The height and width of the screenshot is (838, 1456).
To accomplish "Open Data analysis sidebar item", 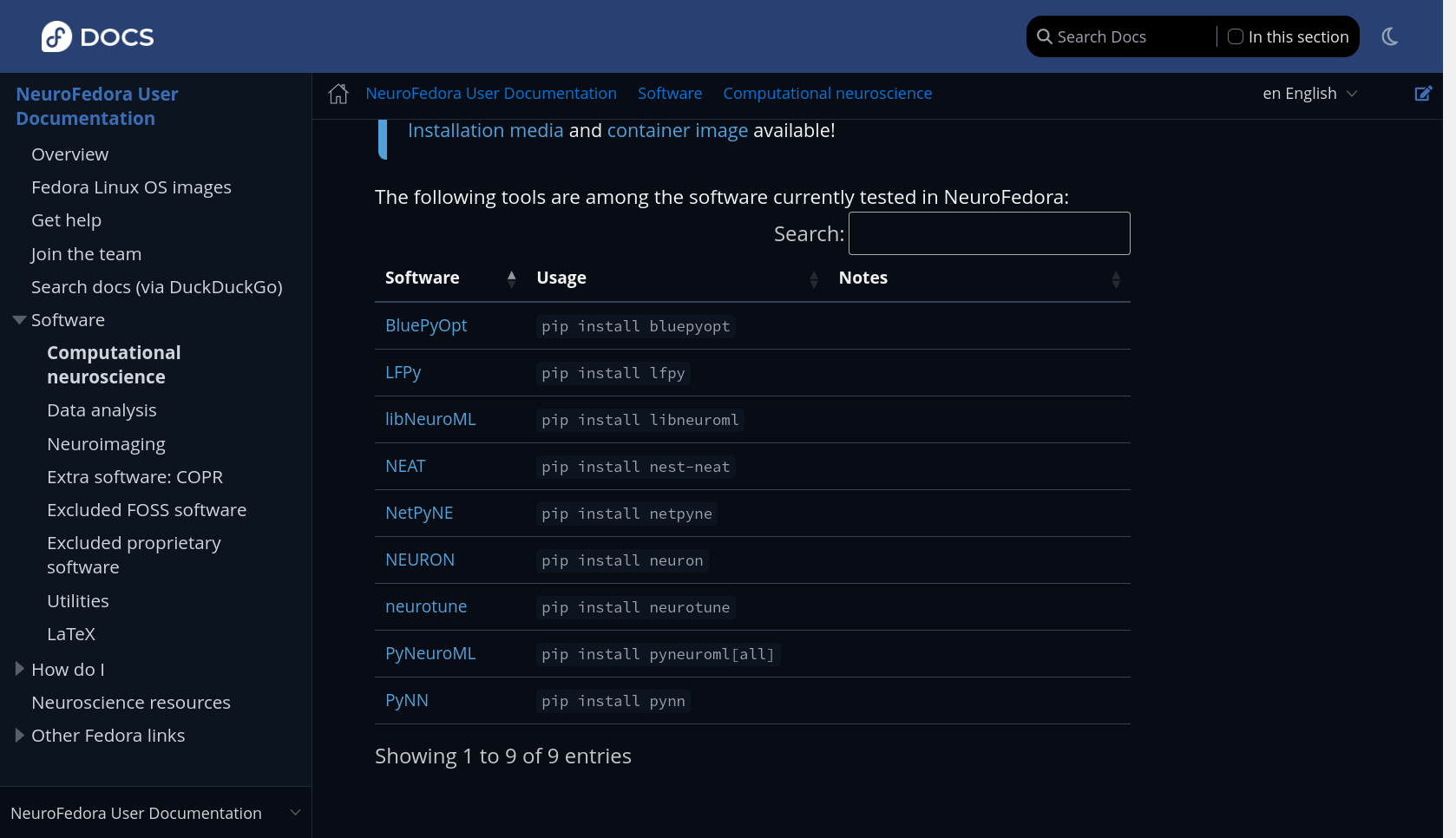I will point(102,410).
